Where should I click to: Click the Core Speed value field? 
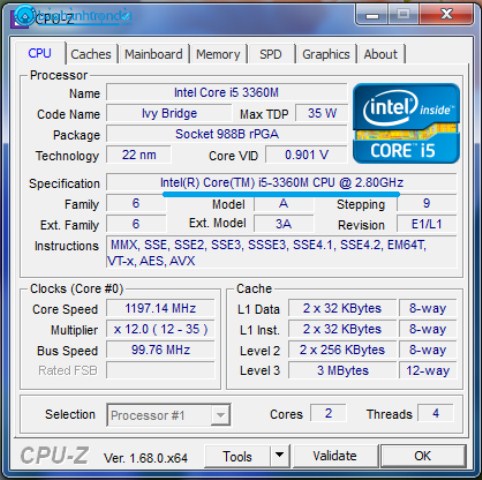coord(160,308)
